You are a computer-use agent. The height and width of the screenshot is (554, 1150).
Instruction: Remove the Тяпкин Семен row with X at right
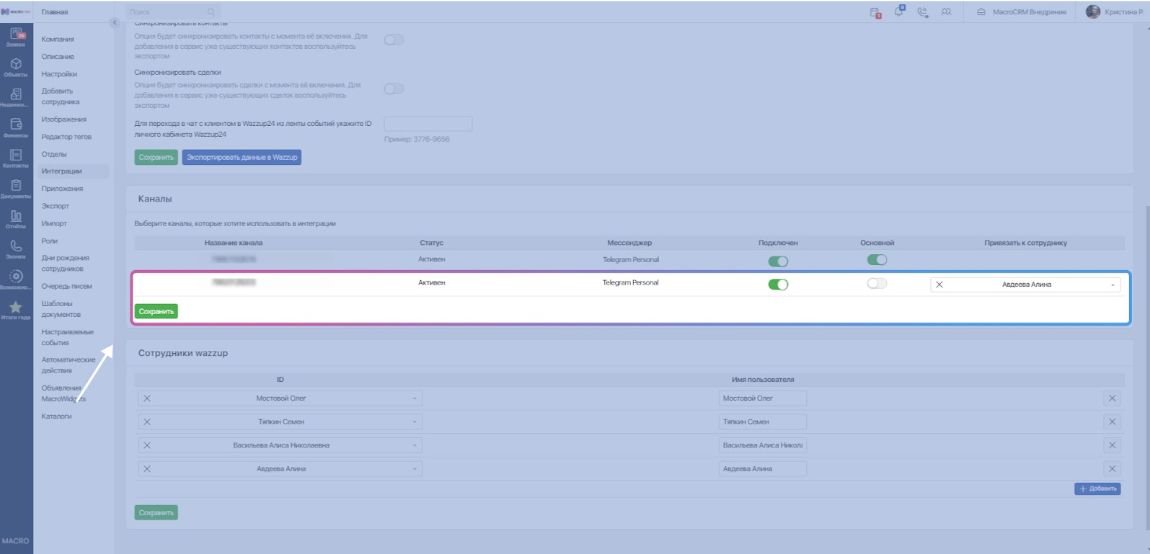point(1112,422)
